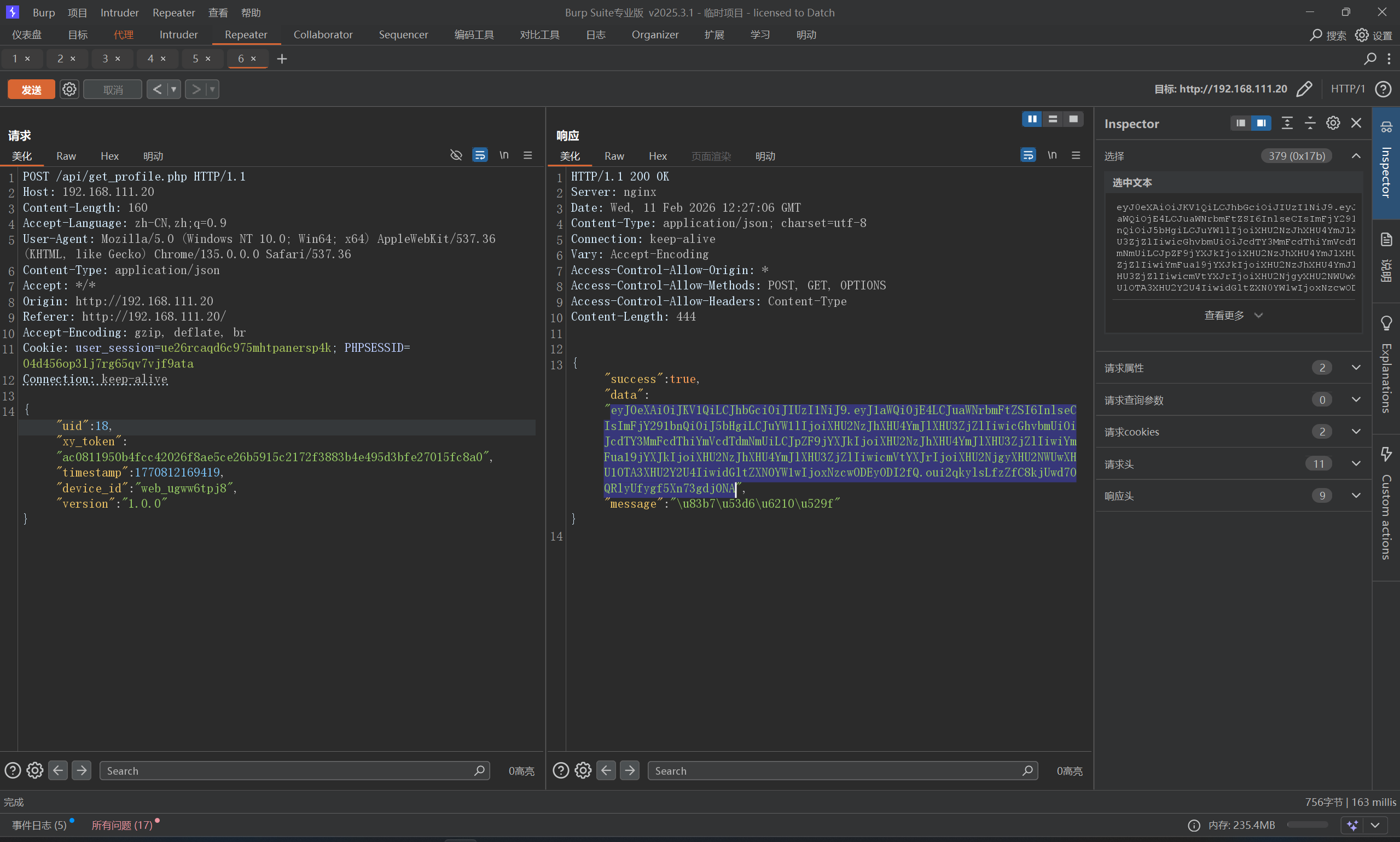Screen dimensions: 1400x842
Task: Click the response search settings gear
Action: 583,770
